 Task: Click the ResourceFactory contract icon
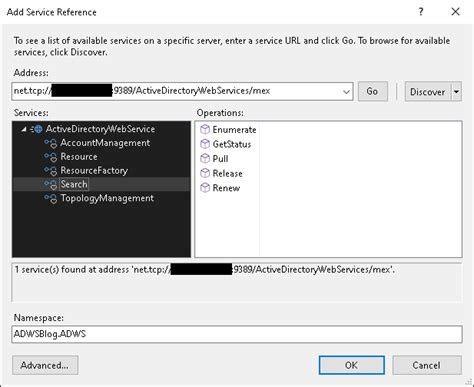[51, 171]
